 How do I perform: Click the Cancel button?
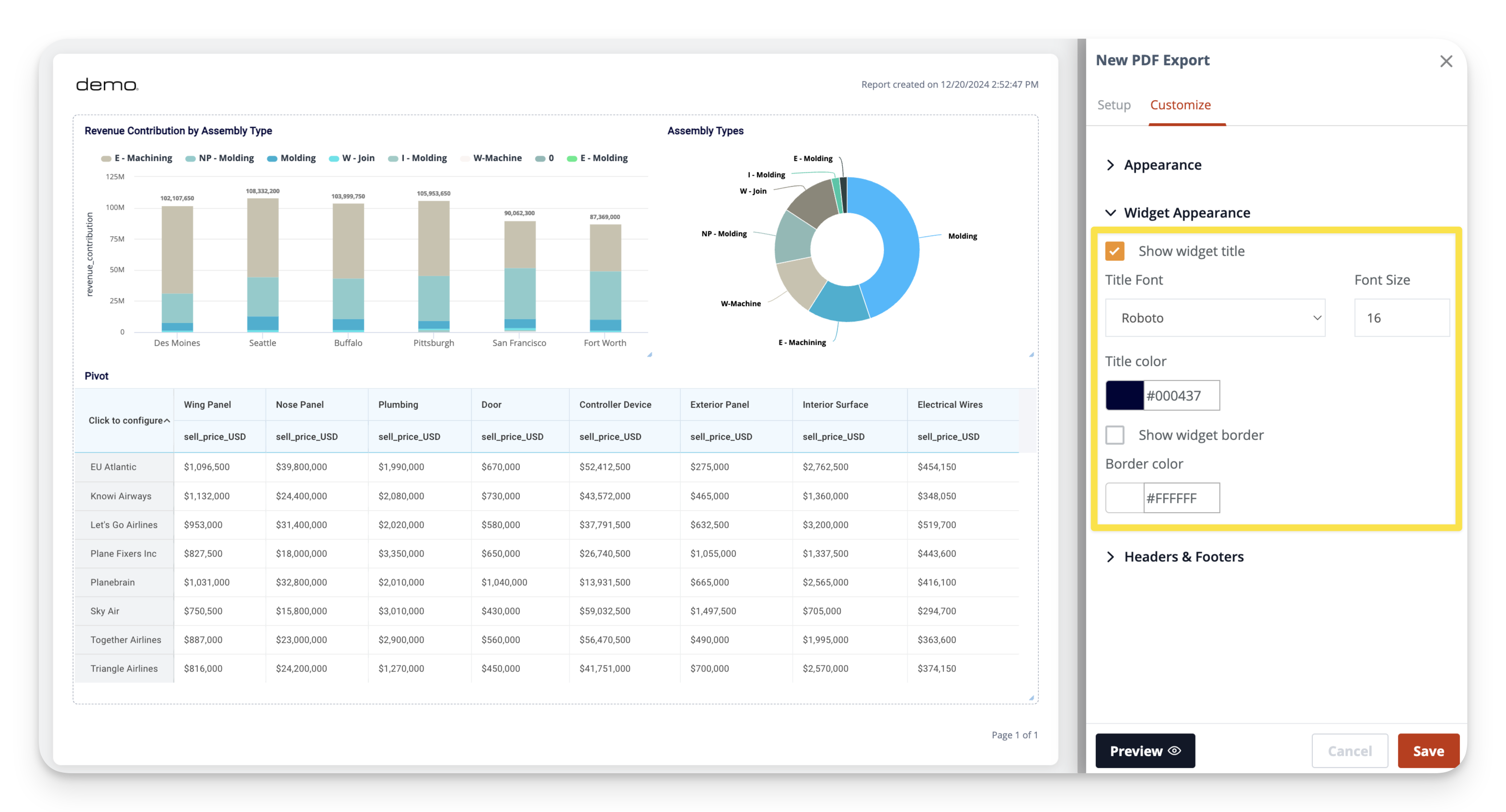coord(1349,751)
